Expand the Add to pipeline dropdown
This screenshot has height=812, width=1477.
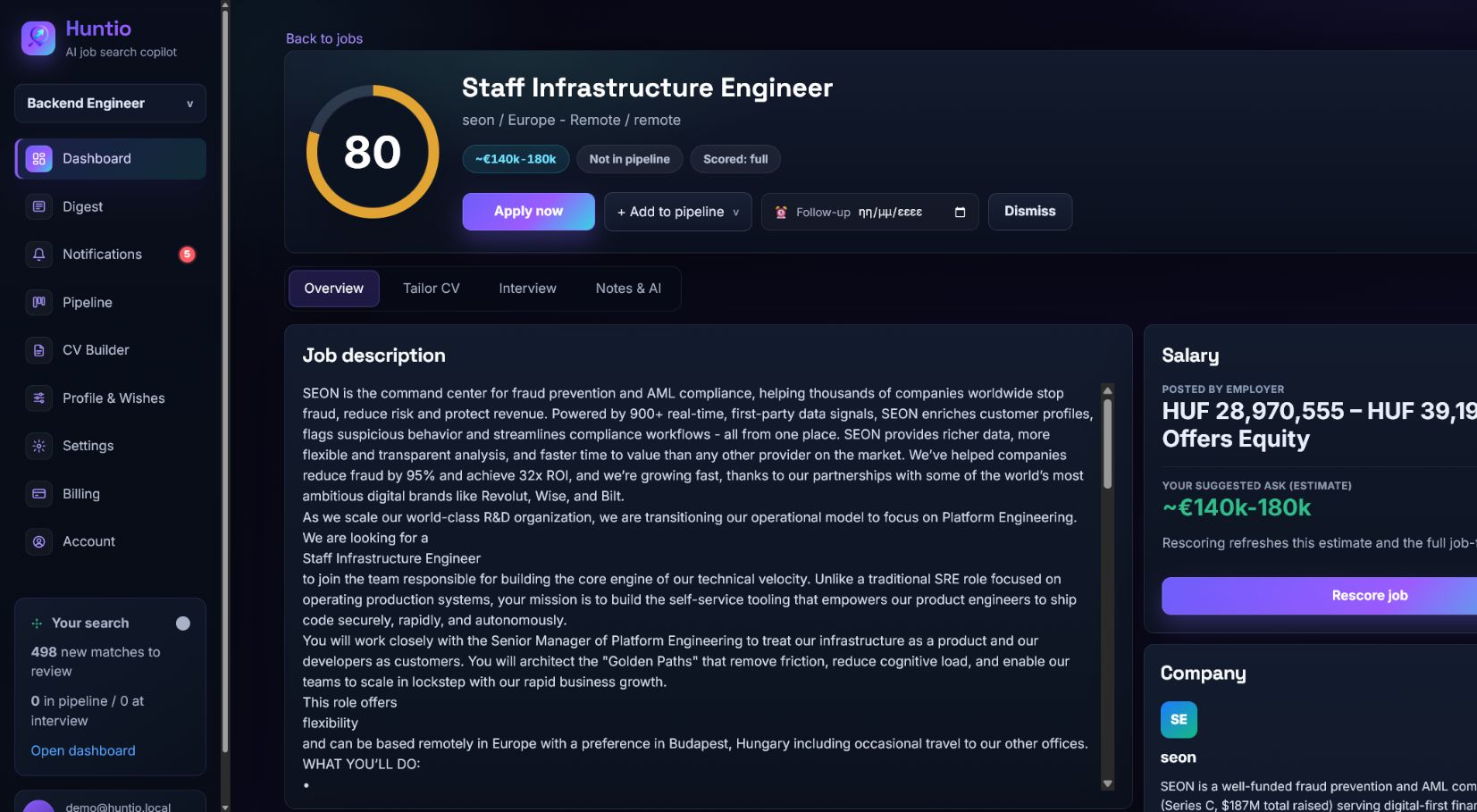678,212
